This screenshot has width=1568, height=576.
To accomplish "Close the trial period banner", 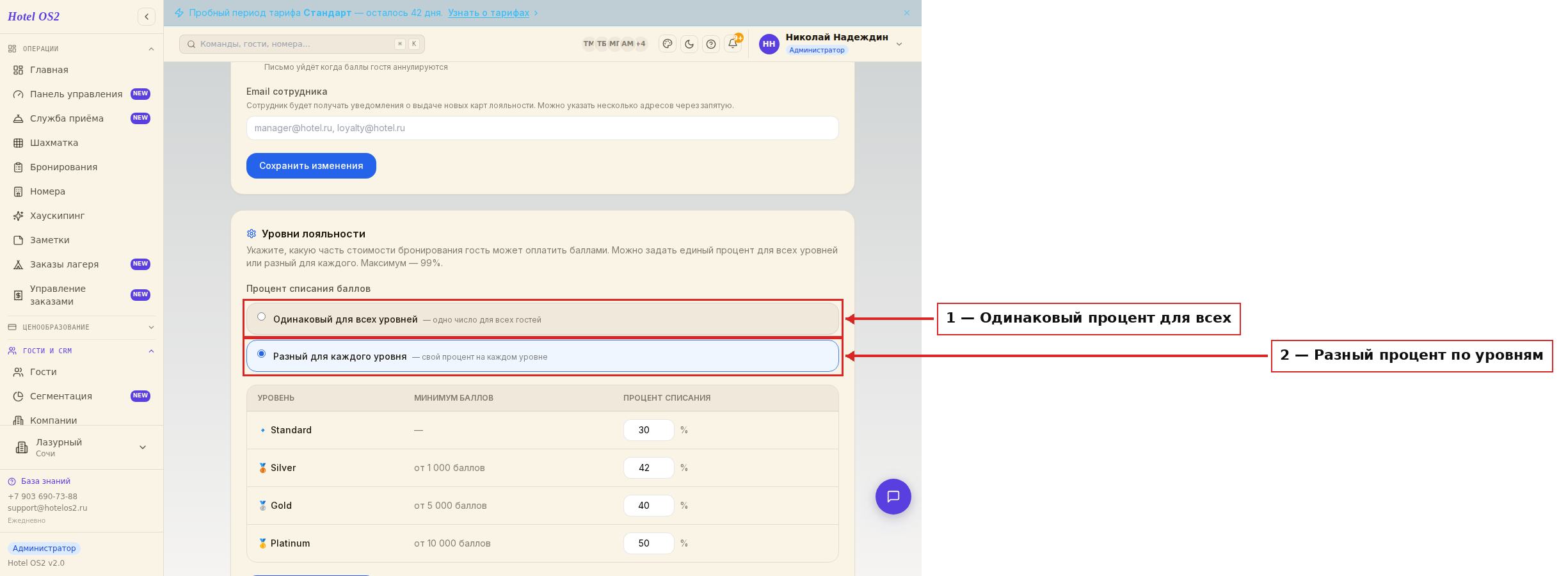I will coord(907,13).
